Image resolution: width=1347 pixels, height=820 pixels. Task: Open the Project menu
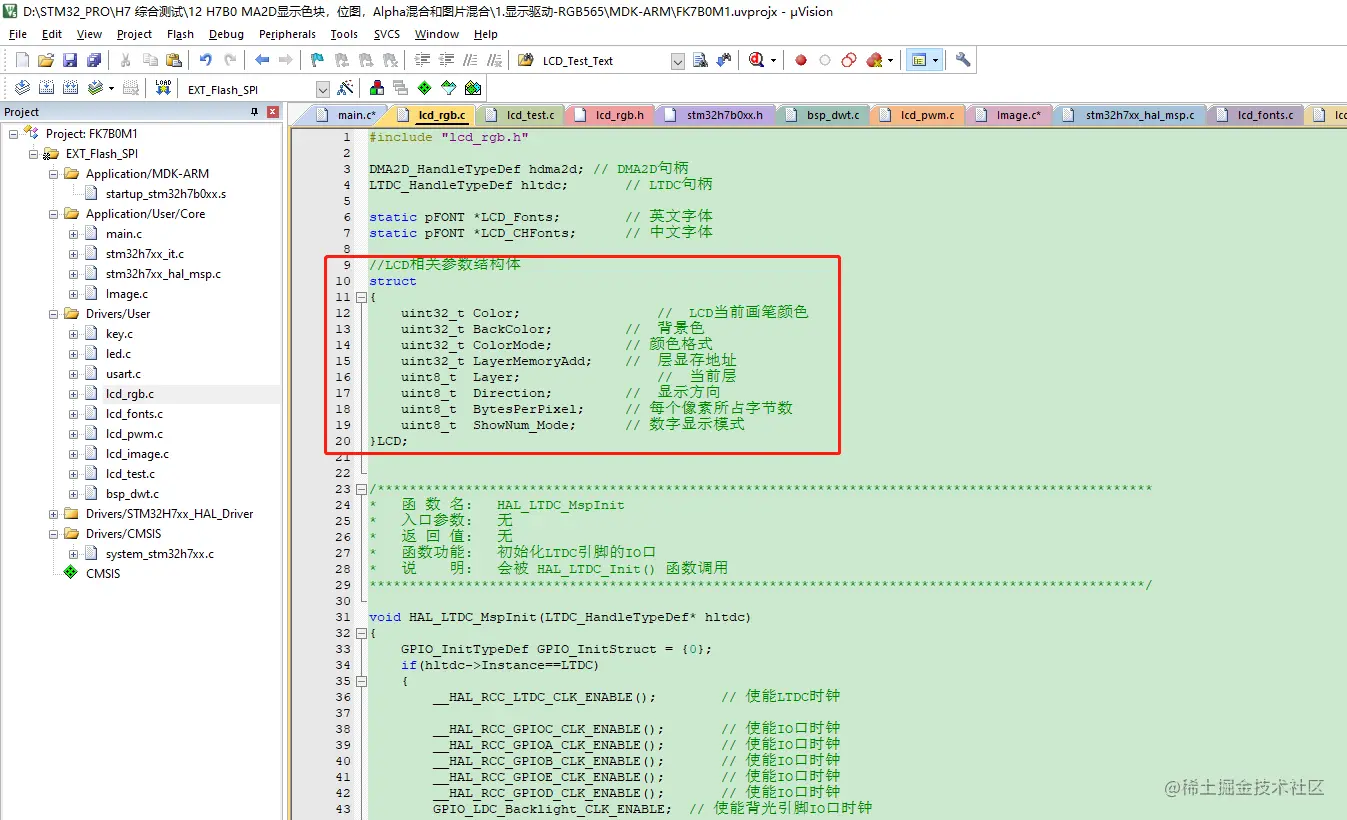point(134,34)
